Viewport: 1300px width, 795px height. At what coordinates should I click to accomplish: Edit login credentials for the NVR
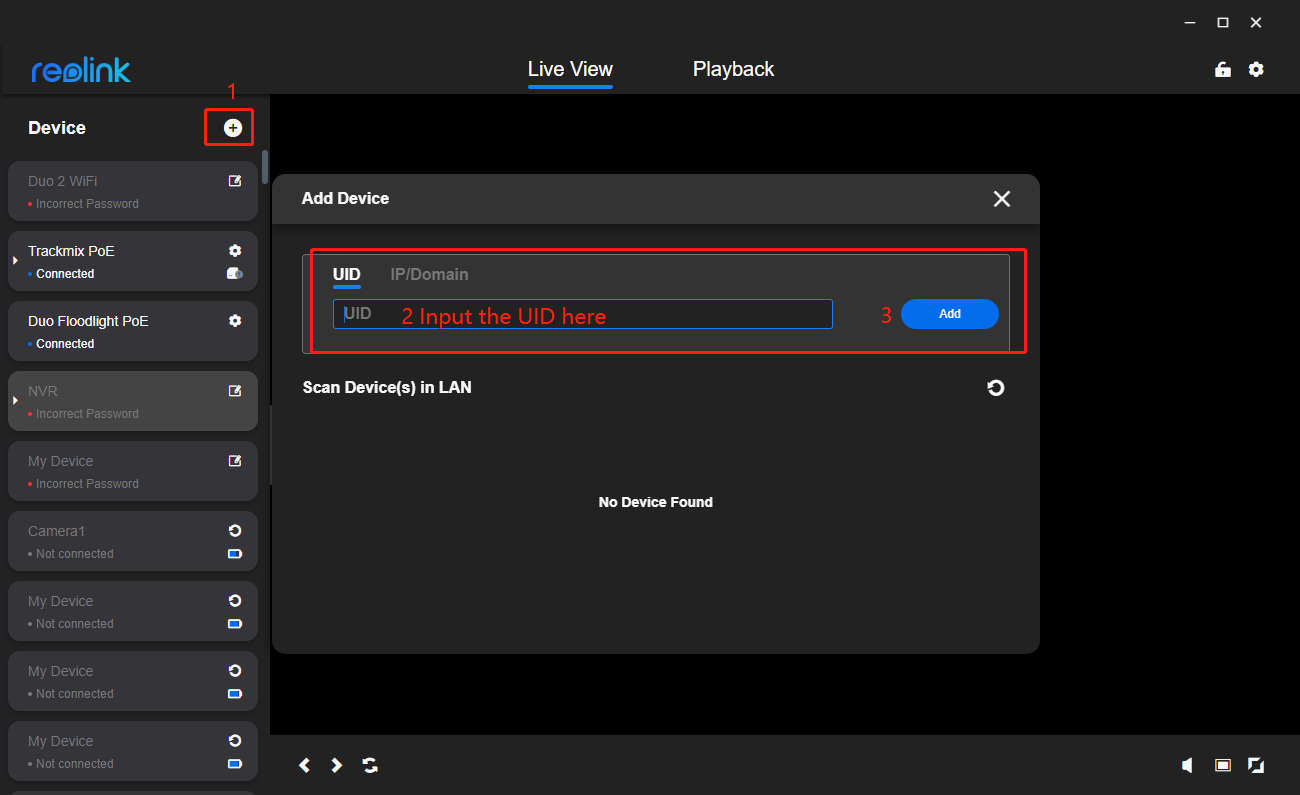(x=234, y=390)
